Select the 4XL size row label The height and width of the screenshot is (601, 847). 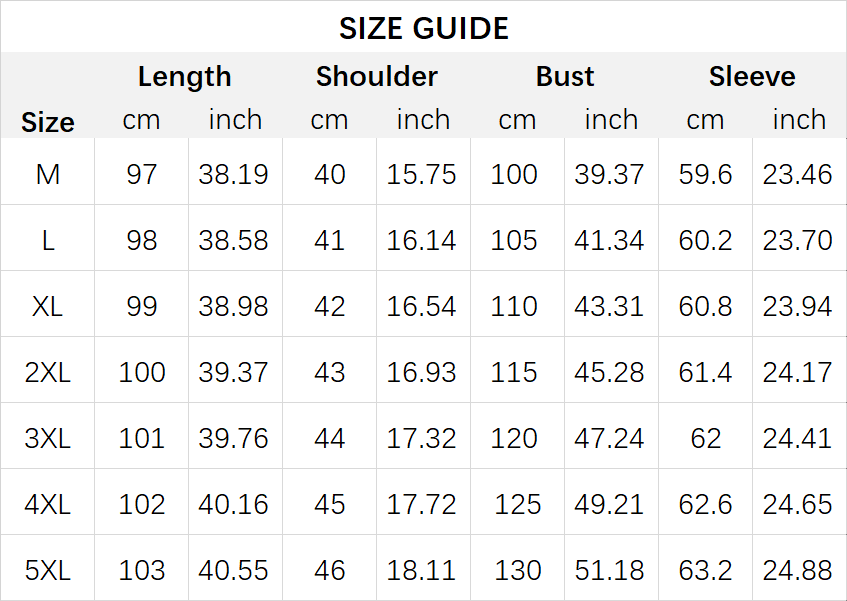(48, 505)
